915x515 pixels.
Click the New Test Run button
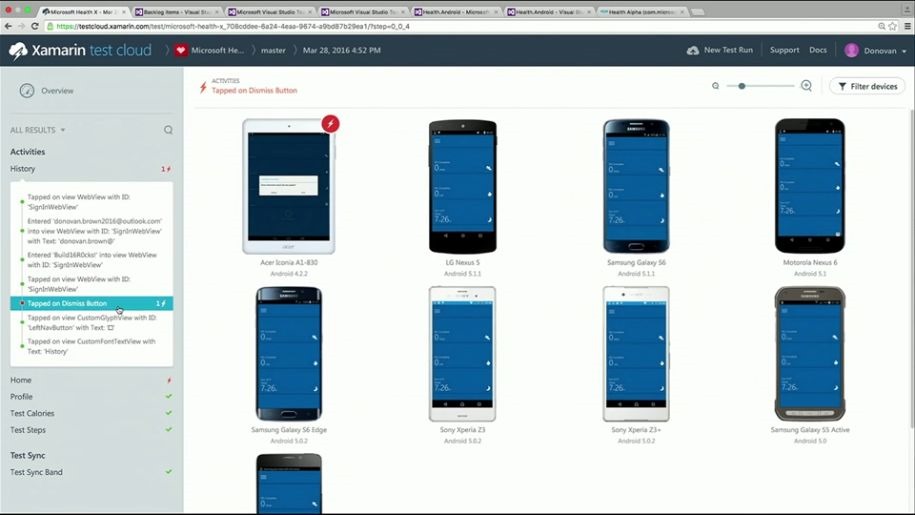coord(720,50)
